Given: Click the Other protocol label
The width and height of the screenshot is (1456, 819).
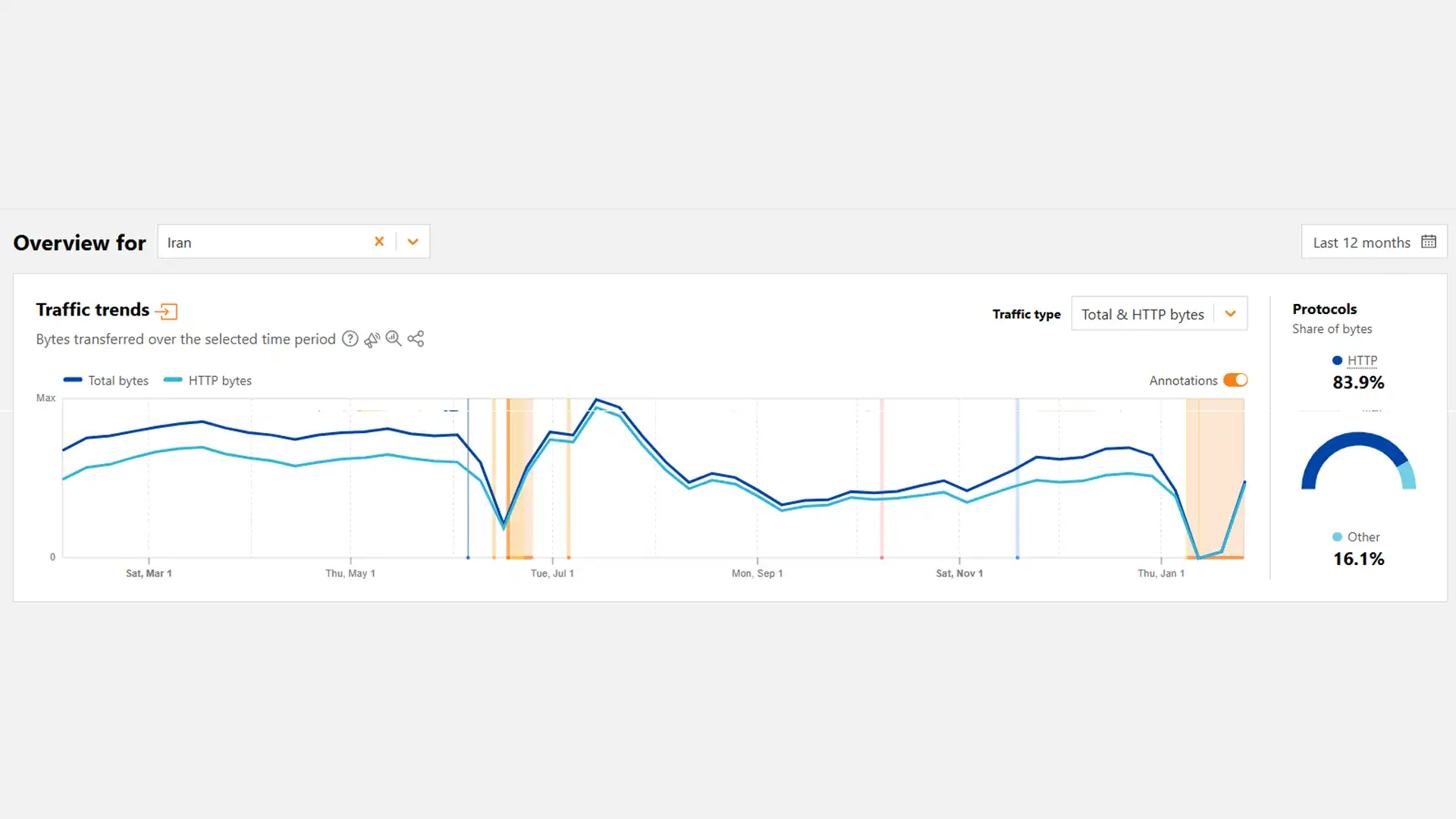Looking at the screenshot, I should click(x=1363, y=537).
